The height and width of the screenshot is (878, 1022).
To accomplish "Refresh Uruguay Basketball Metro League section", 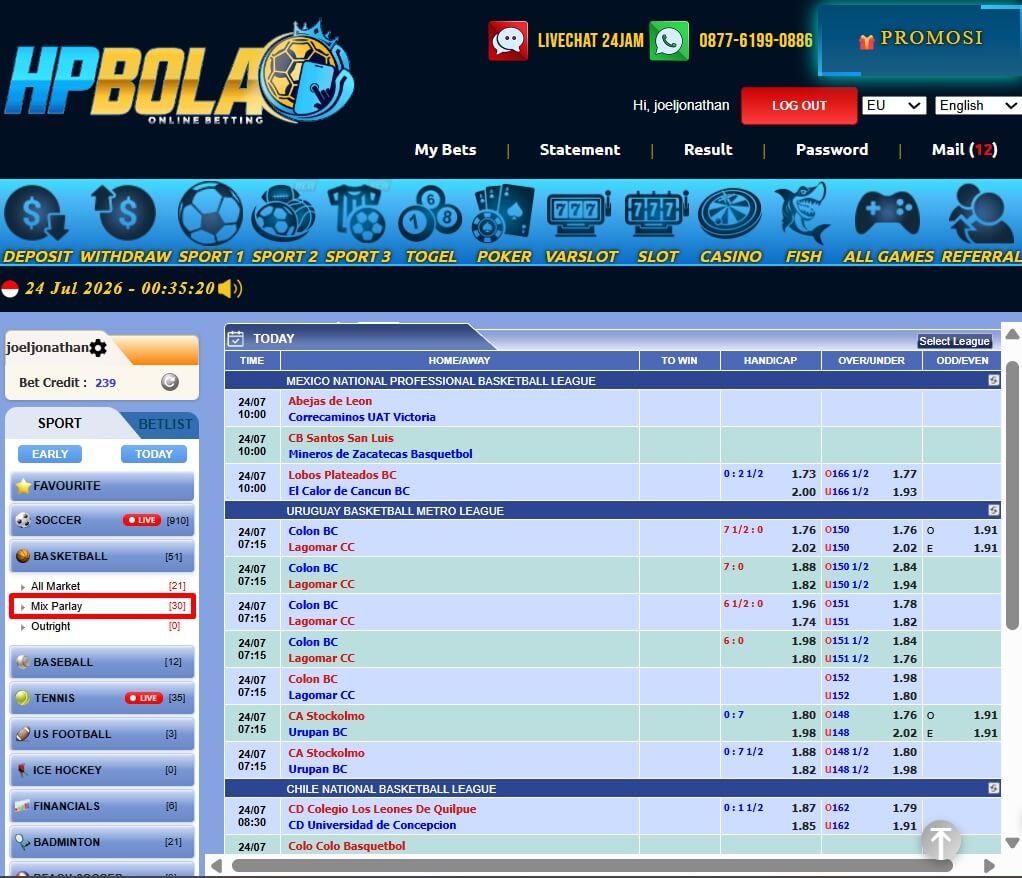I will coord(993,510).
